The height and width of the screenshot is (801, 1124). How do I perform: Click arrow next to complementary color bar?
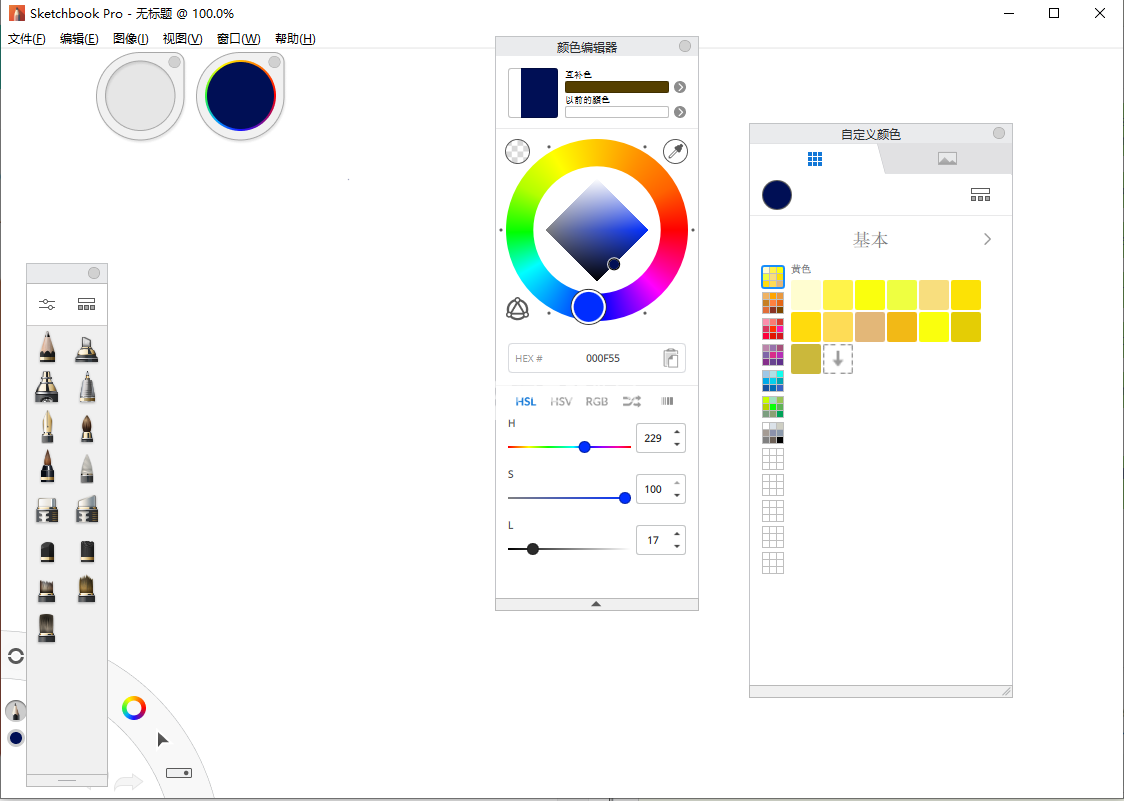pyautogui.click(x=680, y=88)
